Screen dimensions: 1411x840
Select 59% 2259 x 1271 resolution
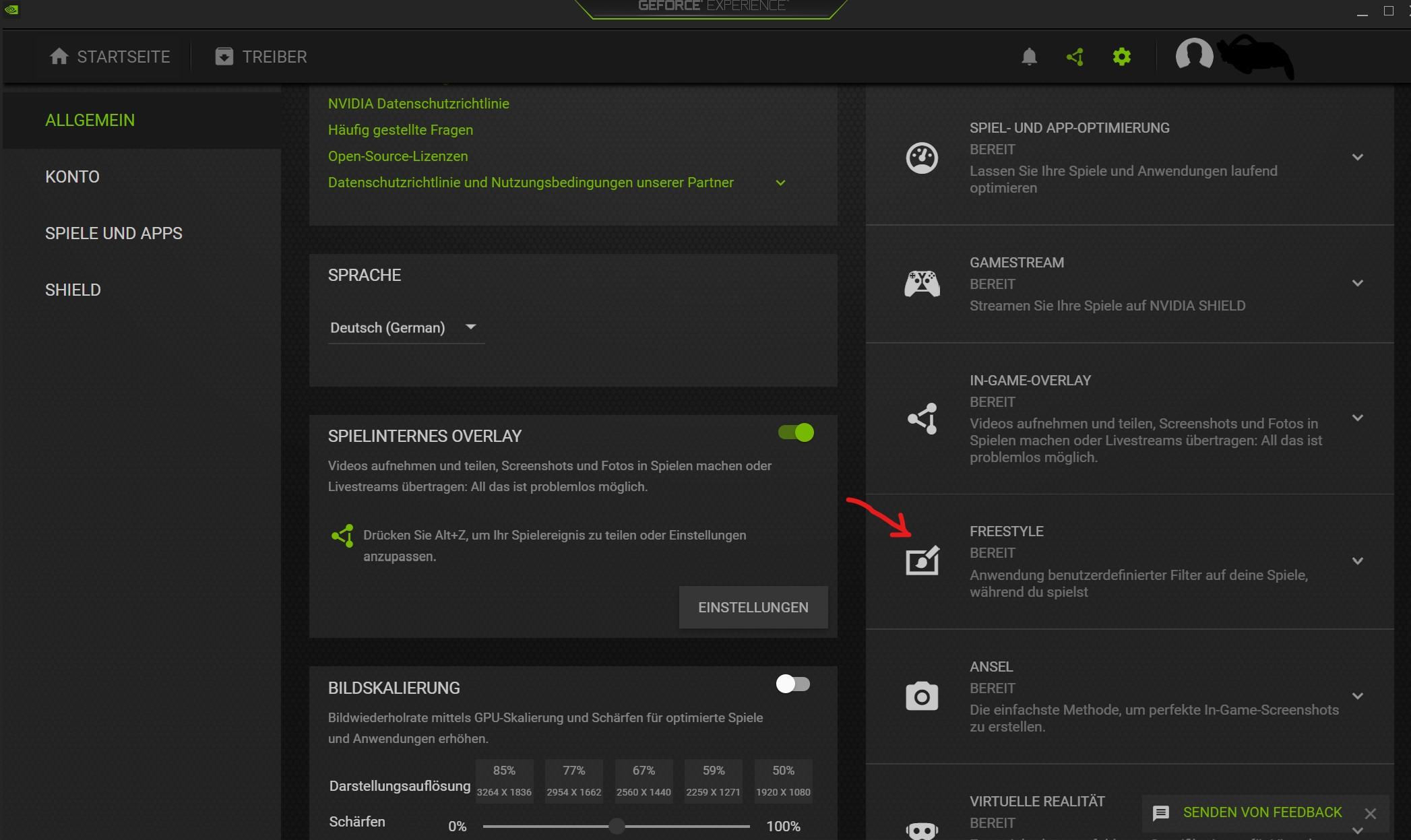[x=714, y=781]
